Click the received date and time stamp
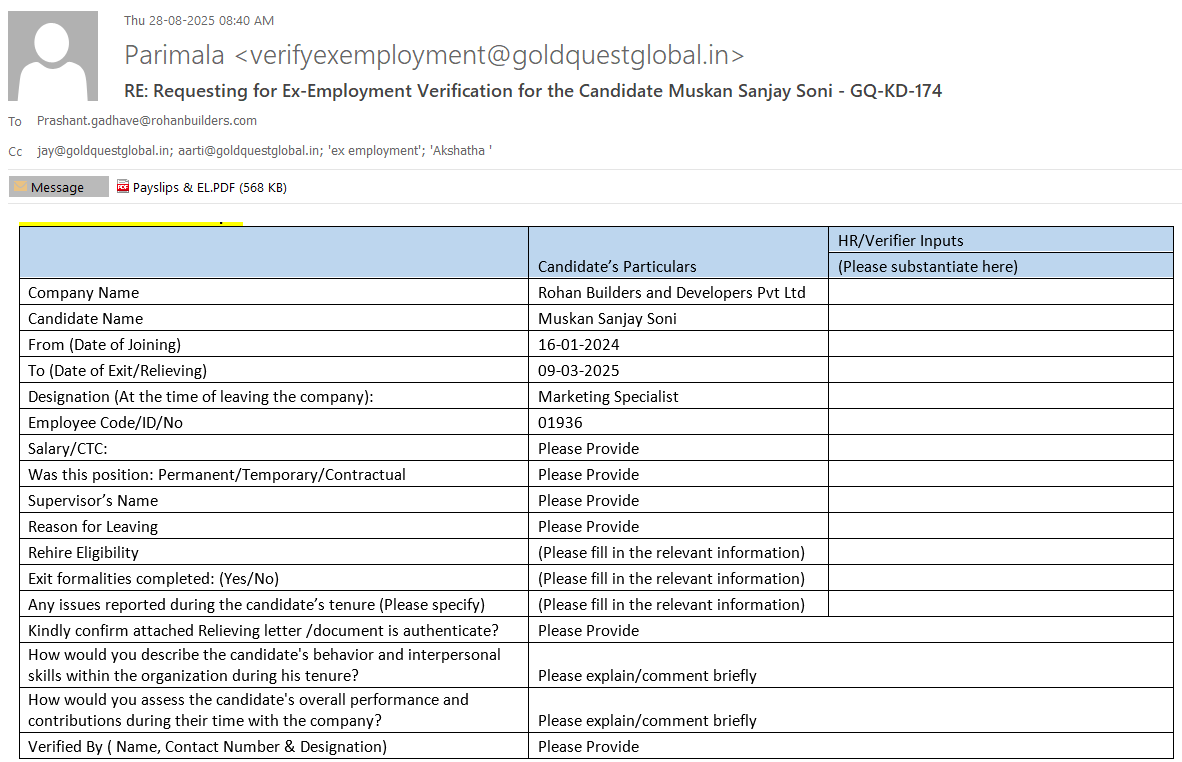Viewport: 1182px width, 762px height. tap(199, 20)
